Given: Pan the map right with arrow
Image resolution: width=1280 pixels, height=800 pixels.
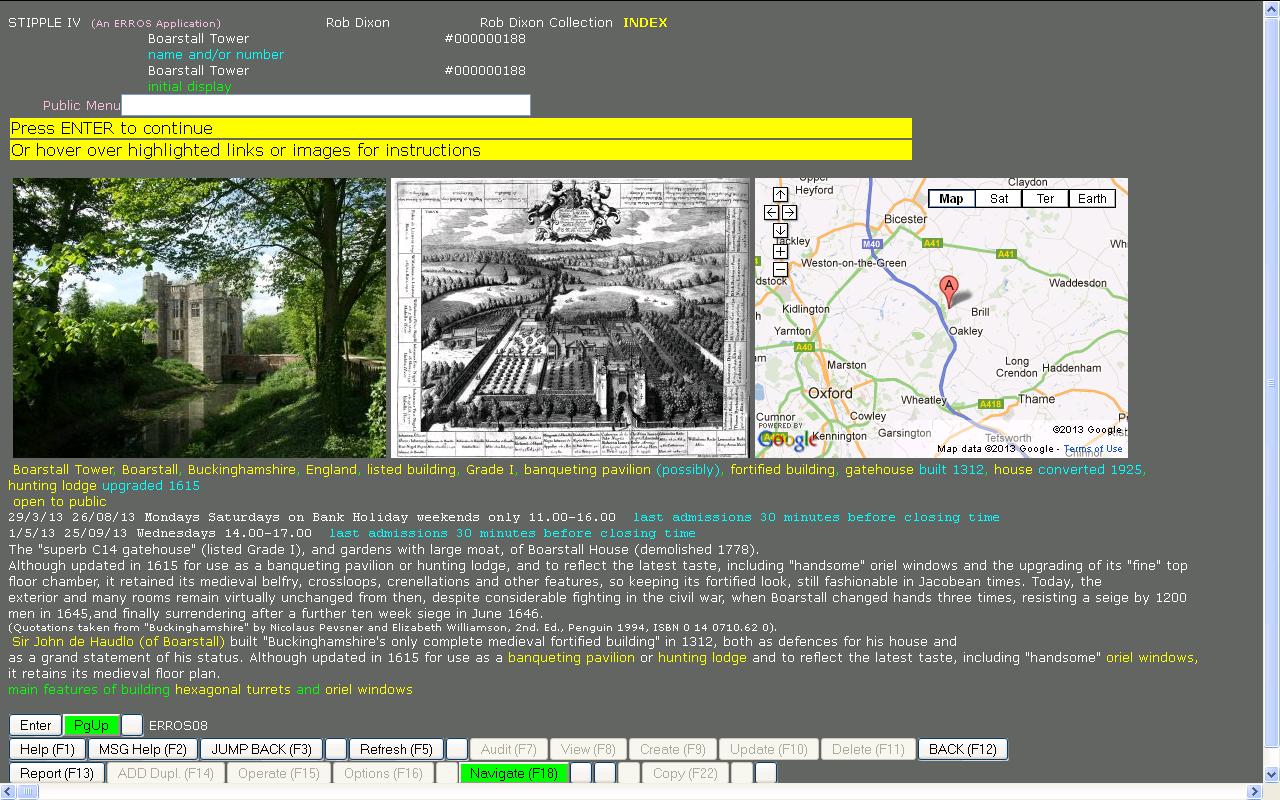Looking at the screenshot, I should (x=789, y=212).
